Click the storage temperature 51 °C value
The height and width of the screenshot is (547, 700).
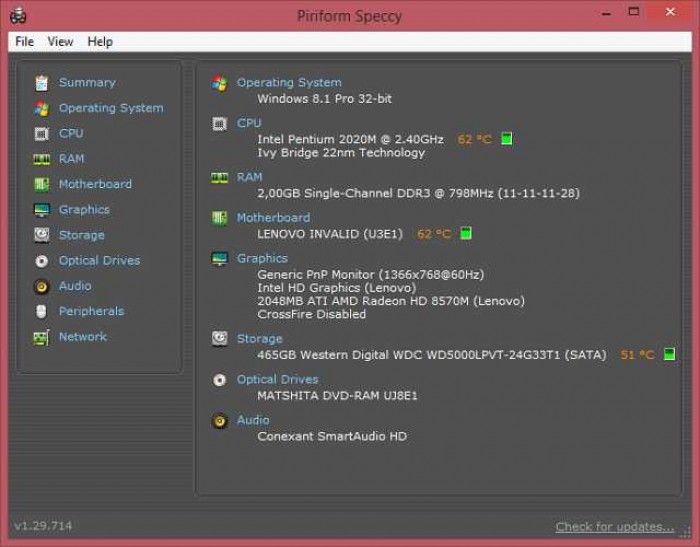click(x=638, y=355)
